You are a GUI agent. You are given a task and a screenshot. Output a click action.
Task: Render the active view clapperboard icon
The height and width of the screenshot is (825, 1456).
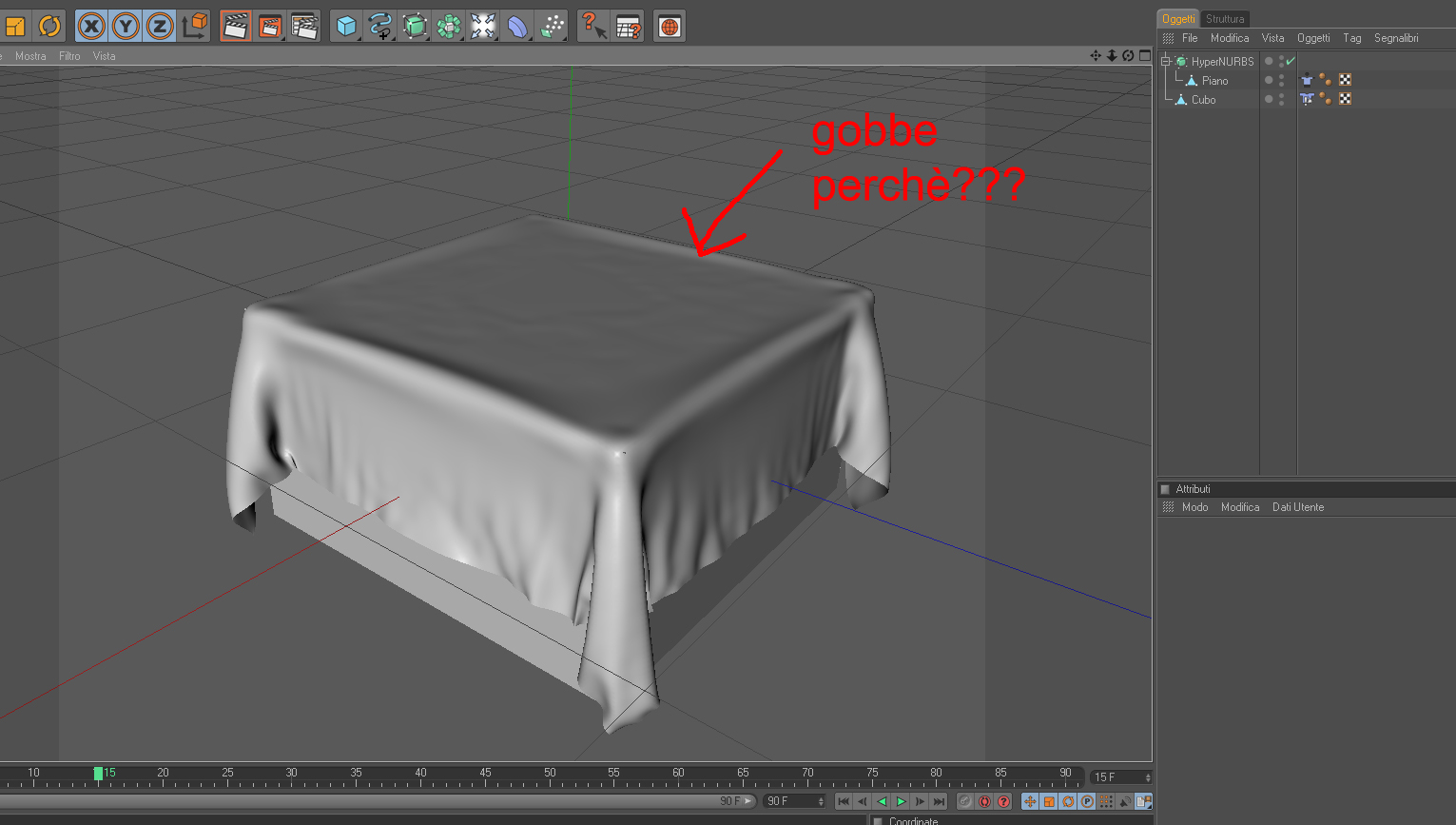tap(235, 26)
